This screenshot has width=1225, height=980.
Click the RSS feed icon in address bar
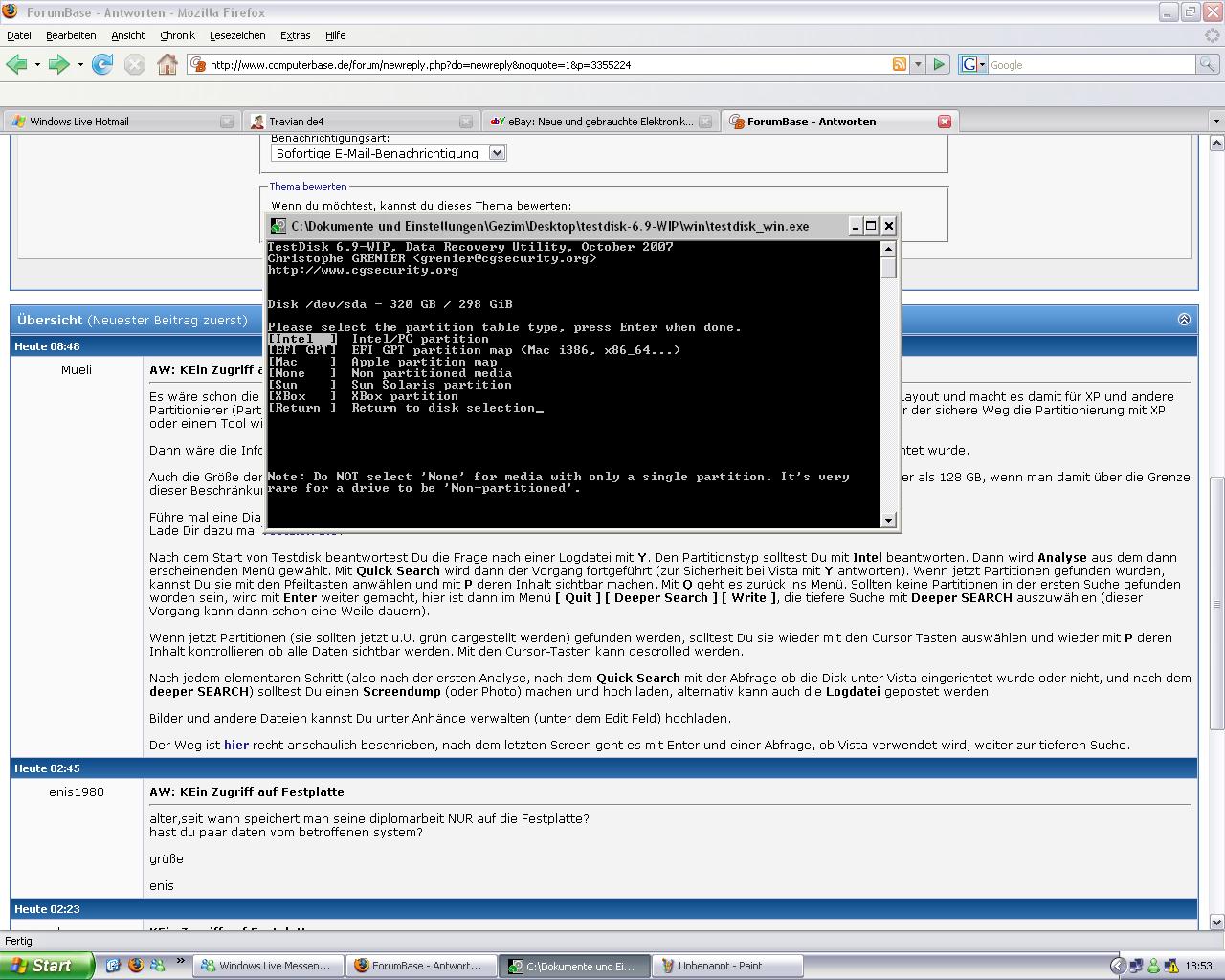899,64
